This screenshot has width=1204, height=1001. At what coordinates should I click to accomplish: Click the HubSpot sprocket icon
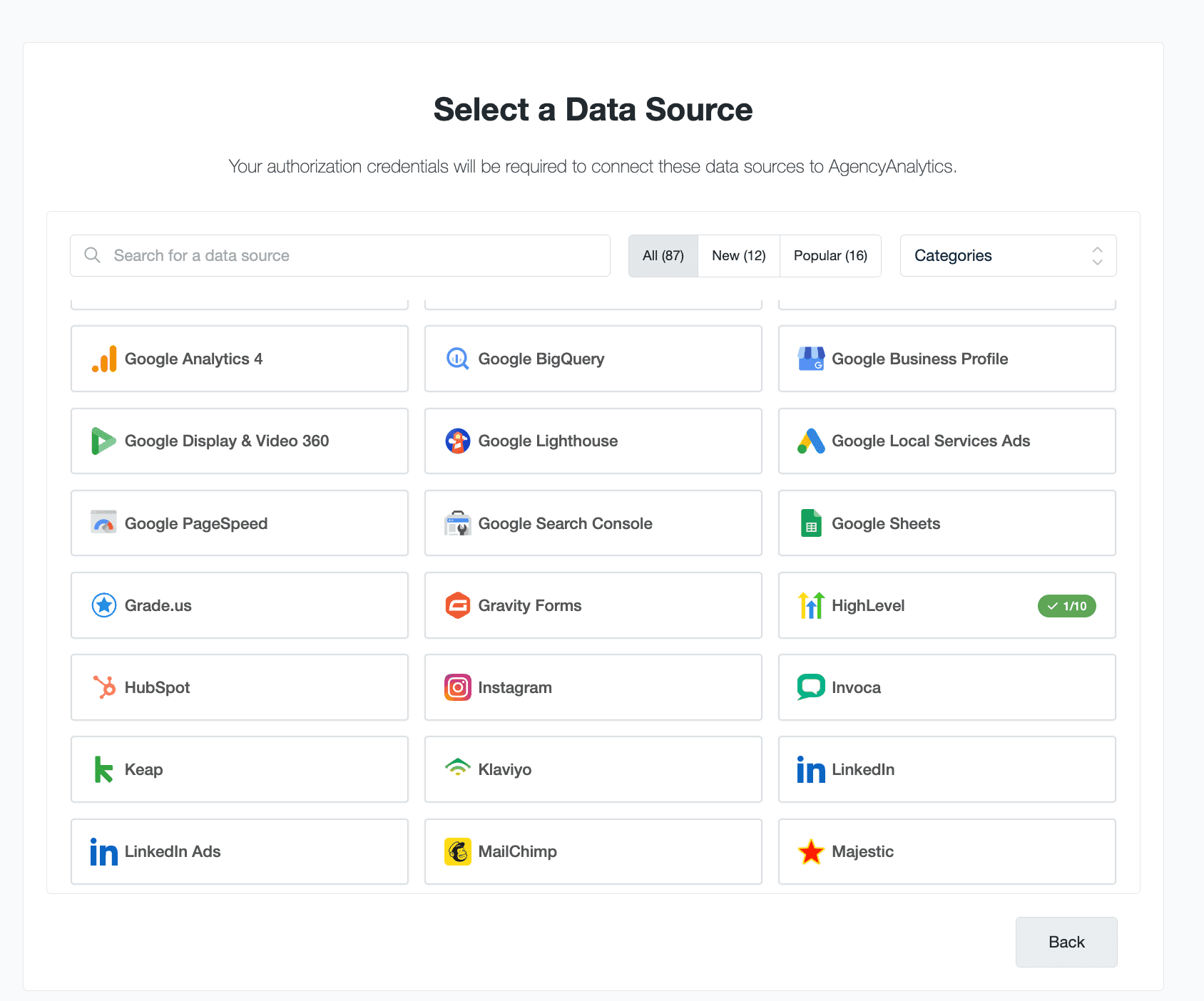(103, 687)
